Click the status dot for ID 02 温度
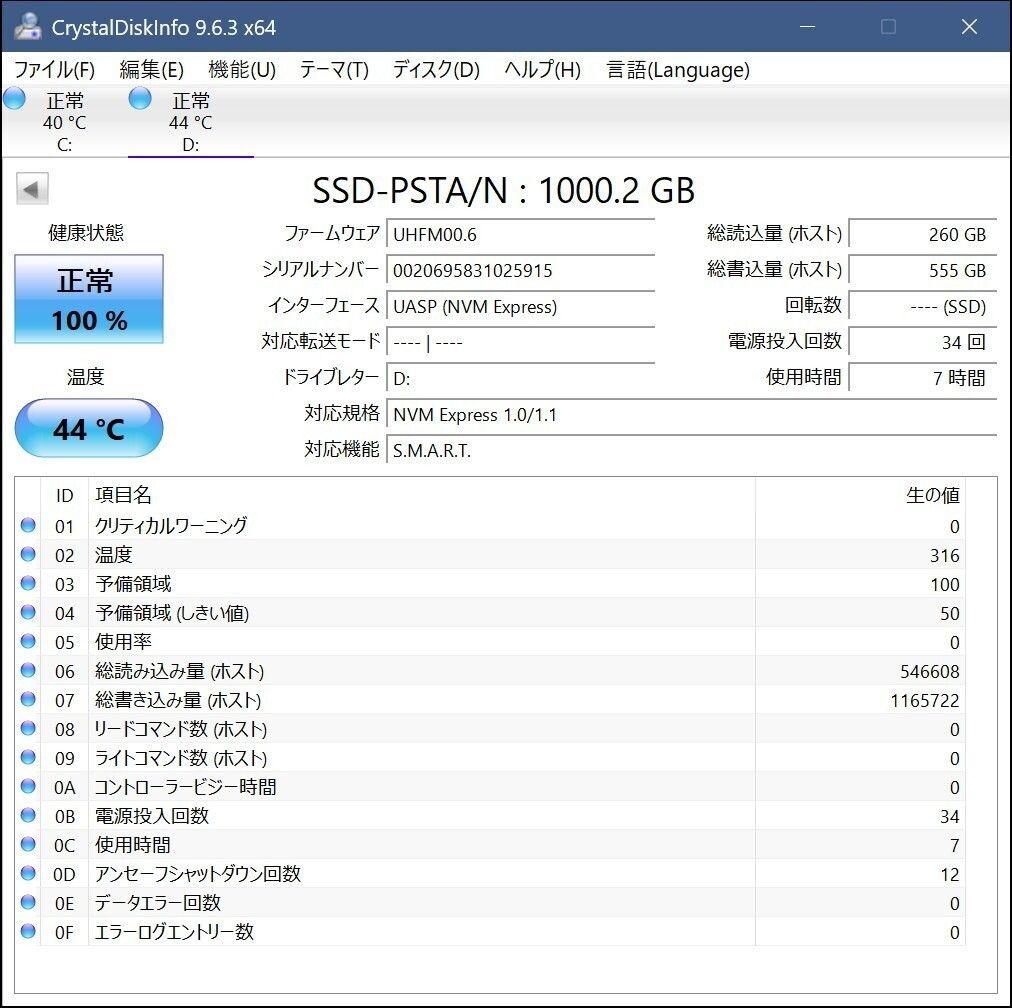This screenshot has width=1012, height=1008. pyautogui.click(x=28, y=554)
